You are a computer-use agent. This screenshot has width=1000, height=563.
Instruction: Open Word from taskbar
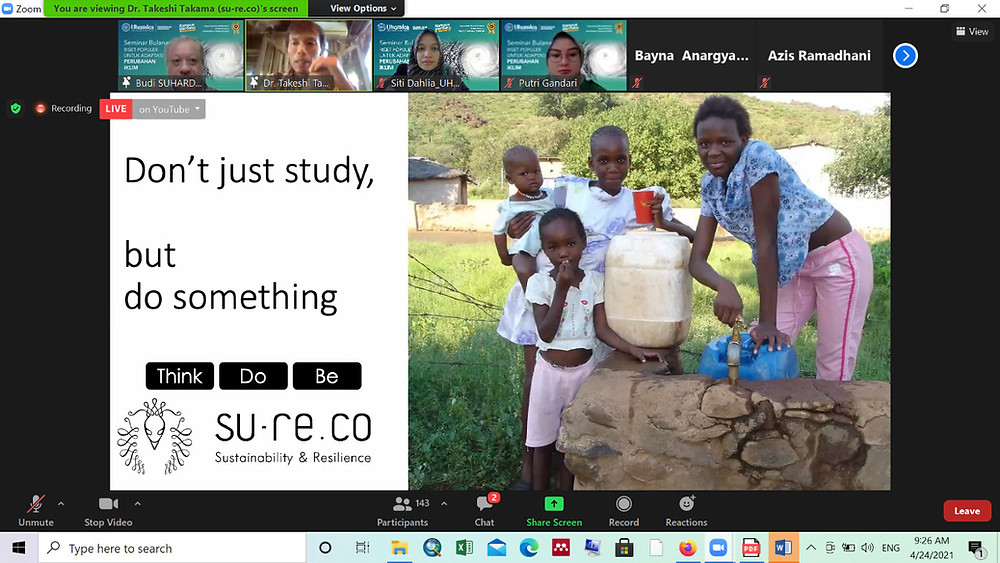coord(783,548)
